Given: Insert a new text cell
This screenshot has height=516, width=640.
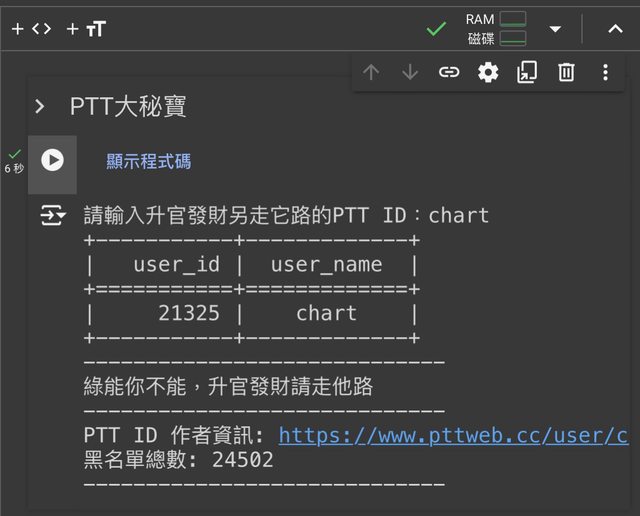Looking at the screenshot, I should click(x=86, y=29).
